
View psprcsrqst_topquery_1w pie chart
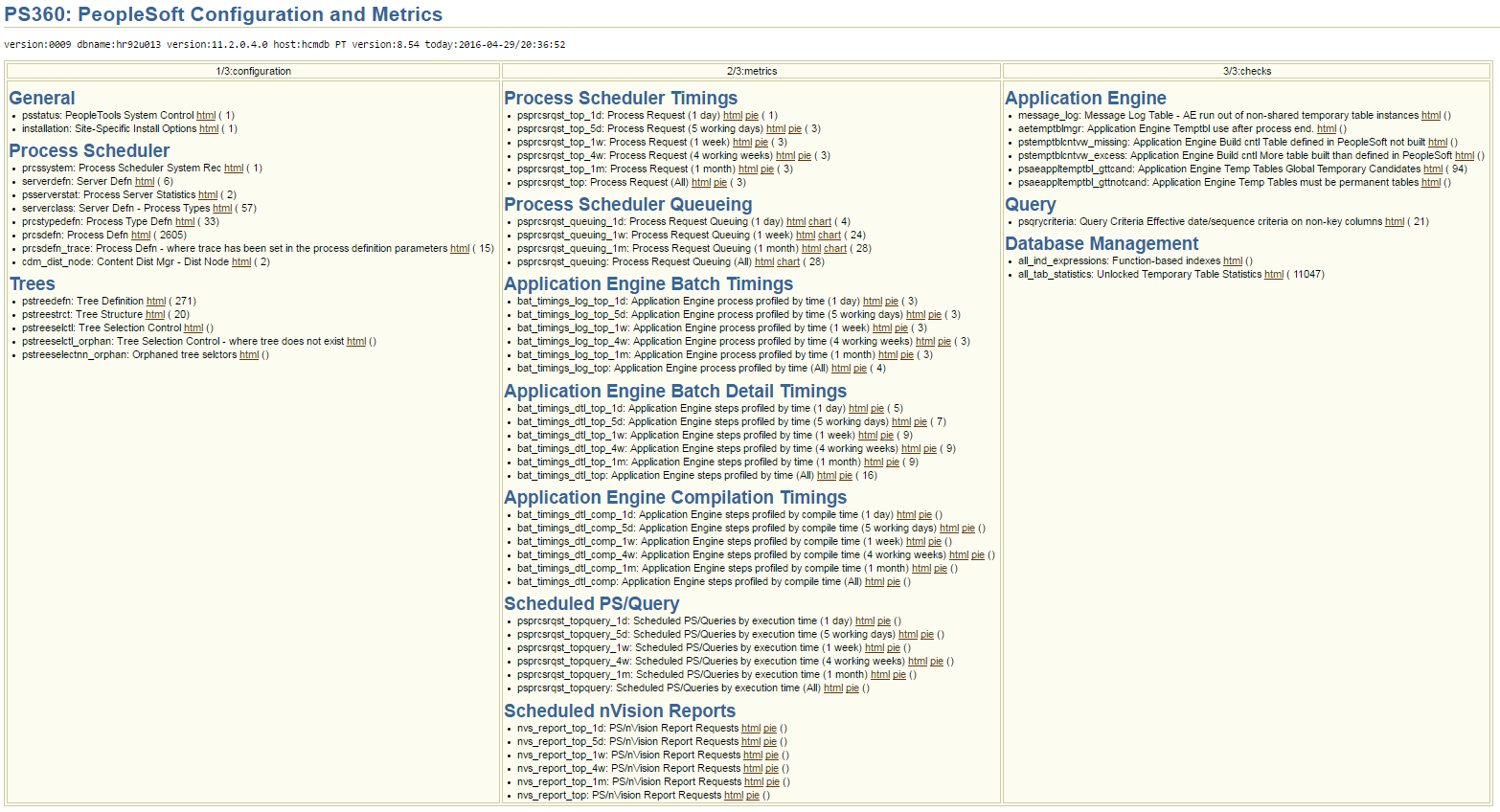[x=894, y=647]
